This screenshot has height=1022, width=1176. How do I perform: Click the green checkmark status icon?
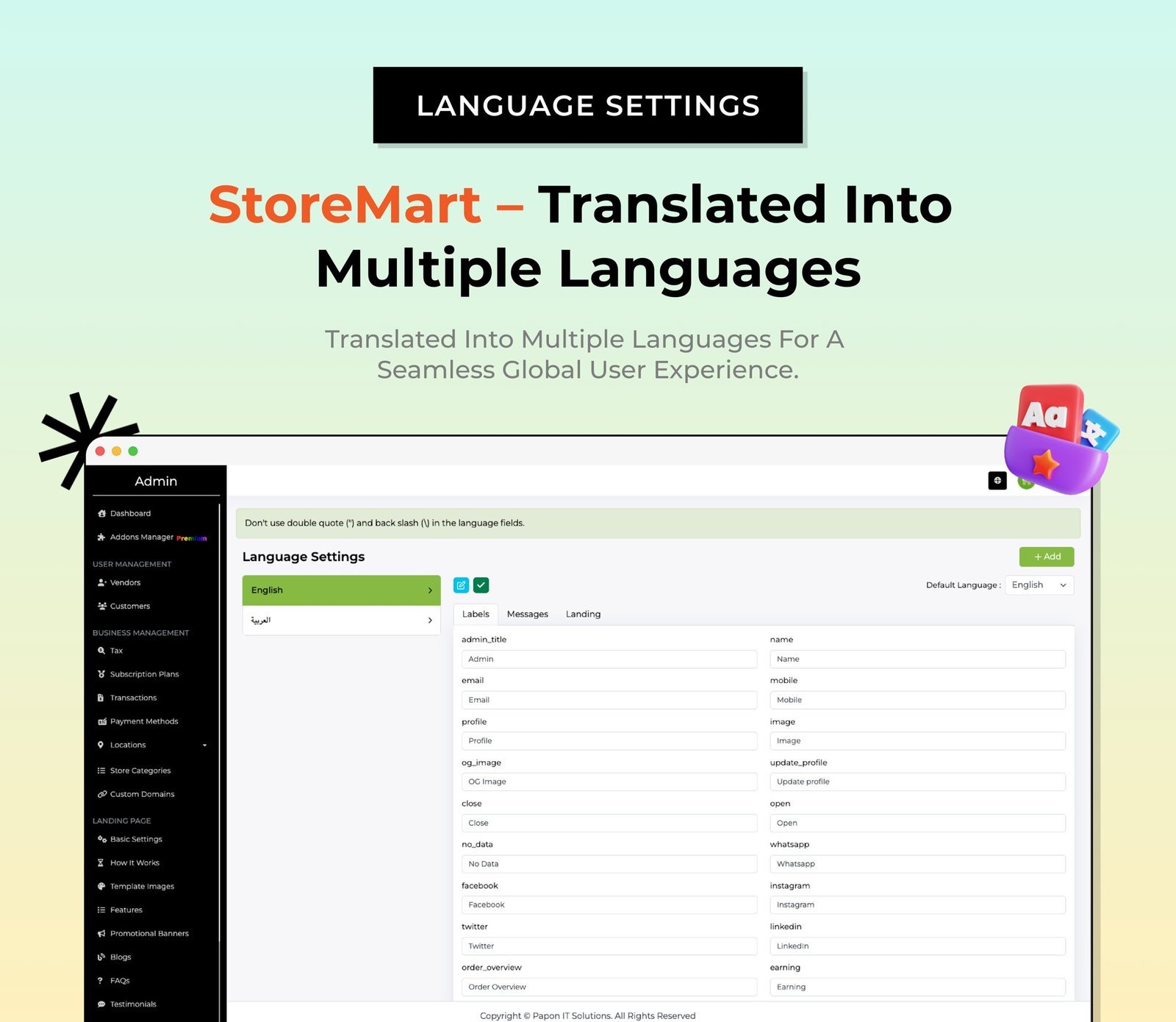coord(481,585)
